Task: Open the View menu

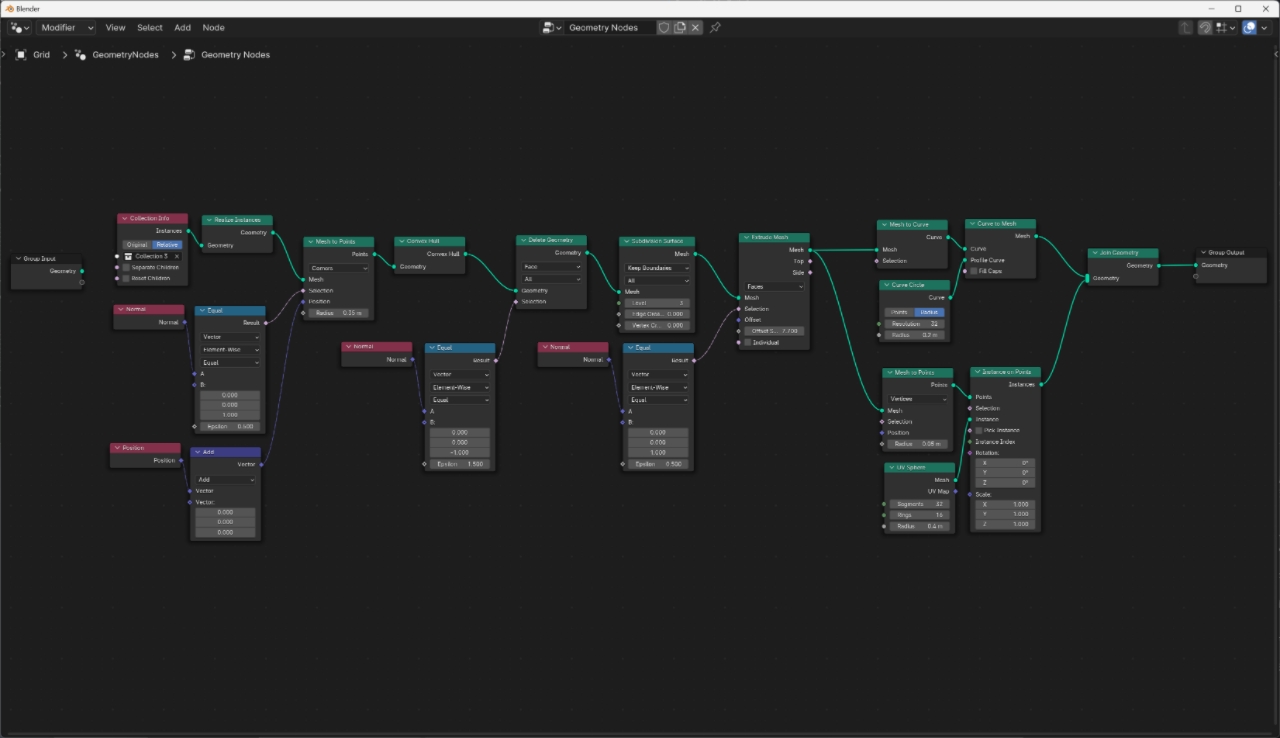Action: [x=116, y=28]
